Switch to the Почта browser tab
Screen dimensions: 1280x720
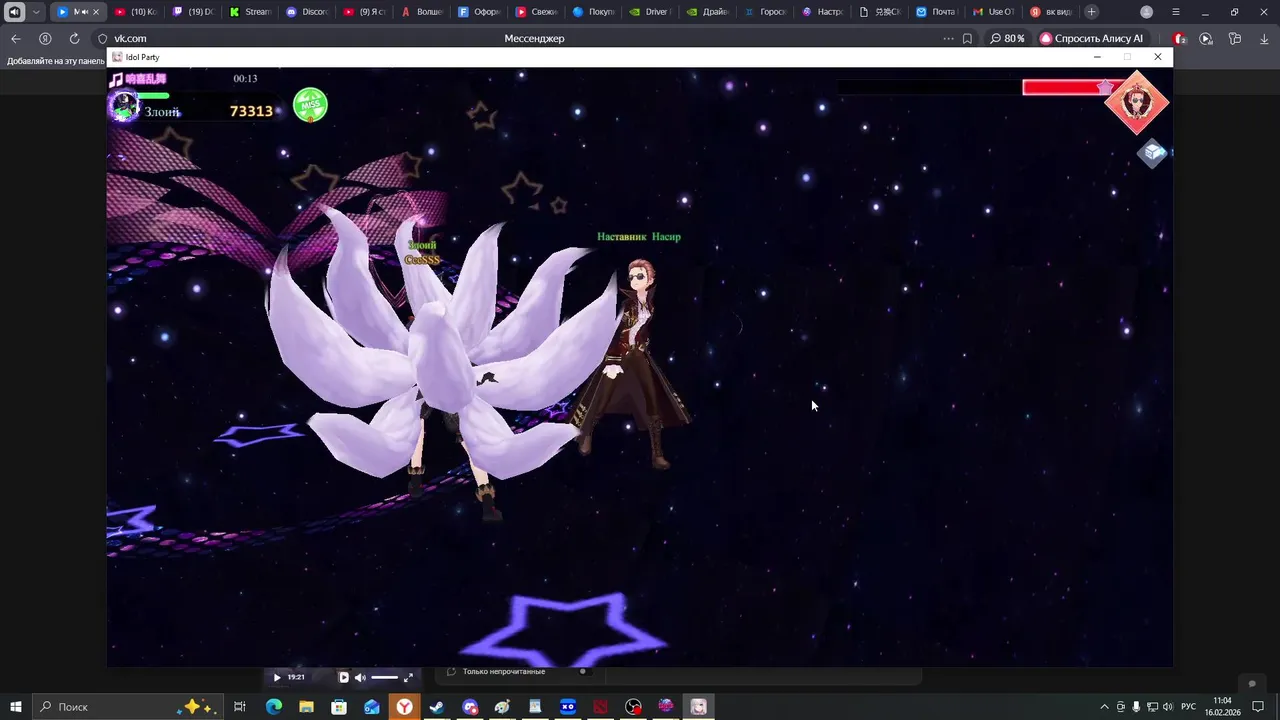937,12
